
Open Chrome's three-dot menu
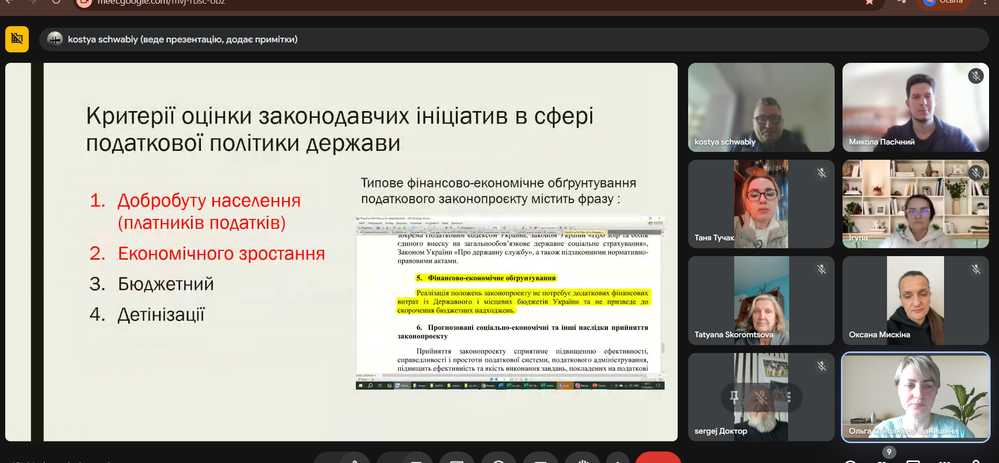tap(985, 3)
